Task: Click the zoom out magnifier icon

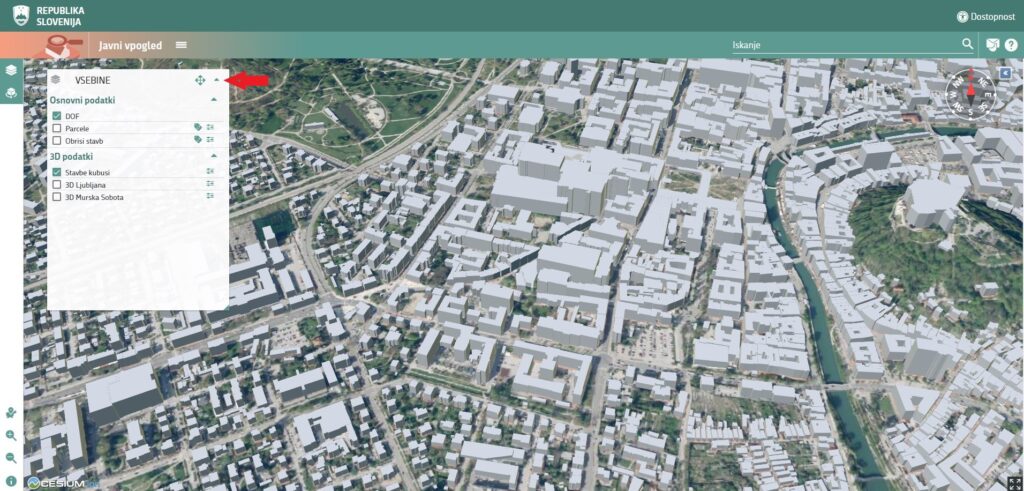Action: (x=11, y=457)
